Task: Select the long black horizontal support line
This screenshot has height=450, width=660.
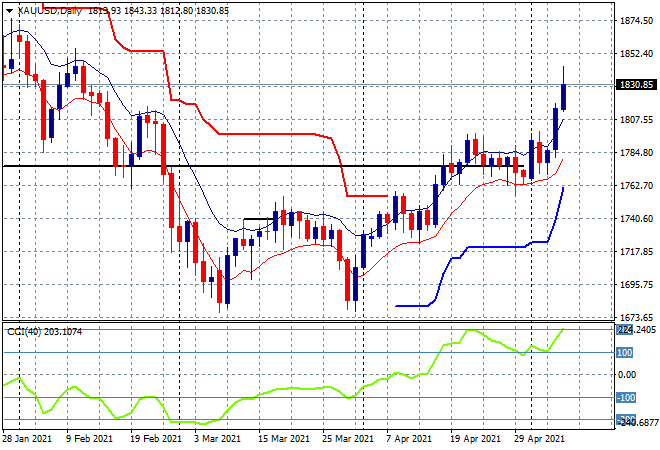Action: [263, 166]
